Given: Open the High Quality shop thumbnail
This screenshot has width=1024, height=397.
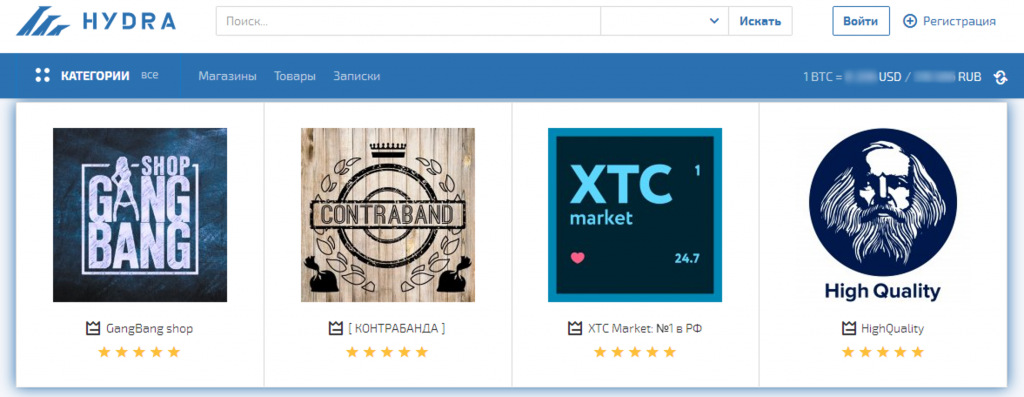Looking at the screenshot, I should (x=883, y=215).
